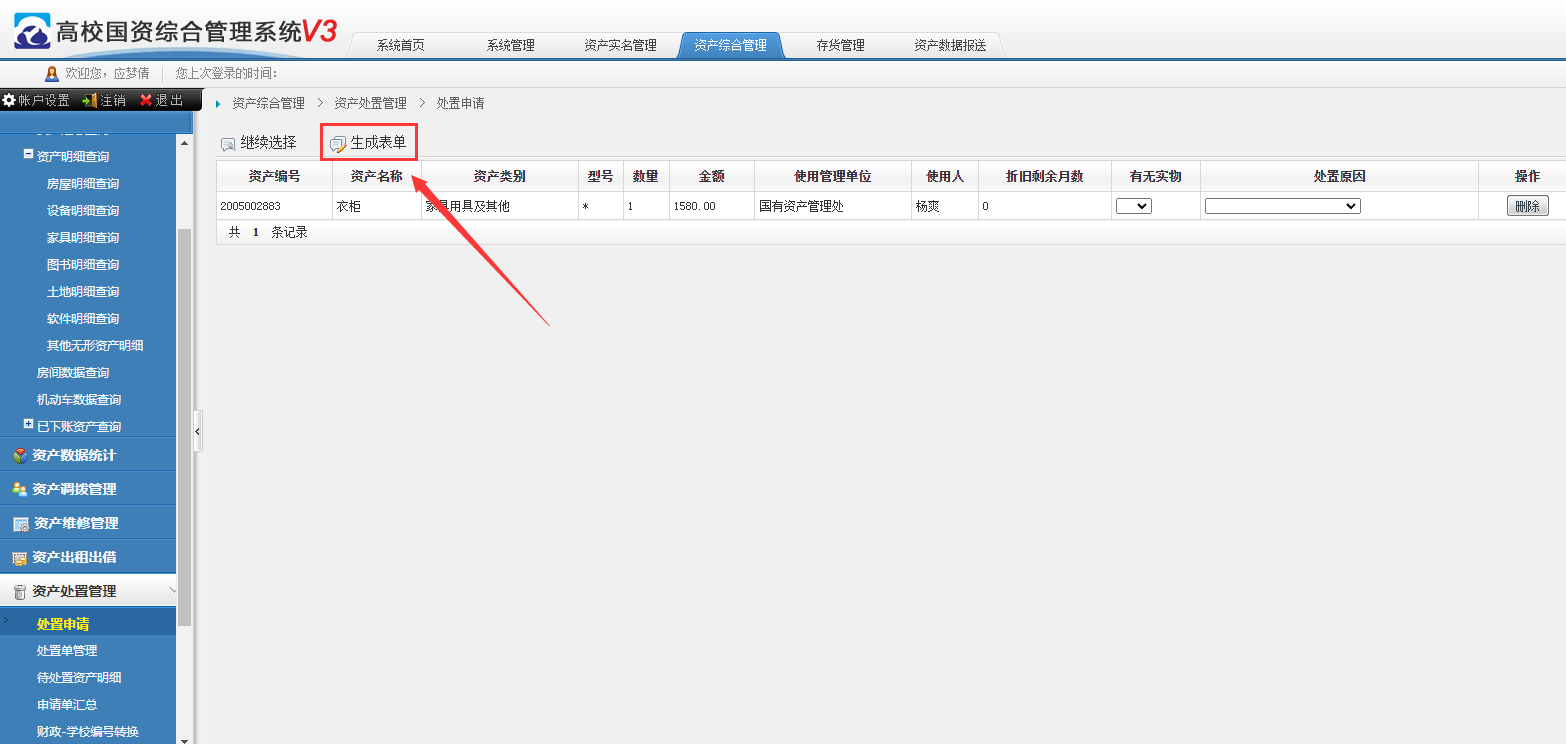Open 资产维修管理 section icon
The image size is (1566, 744).
[20, 524]
